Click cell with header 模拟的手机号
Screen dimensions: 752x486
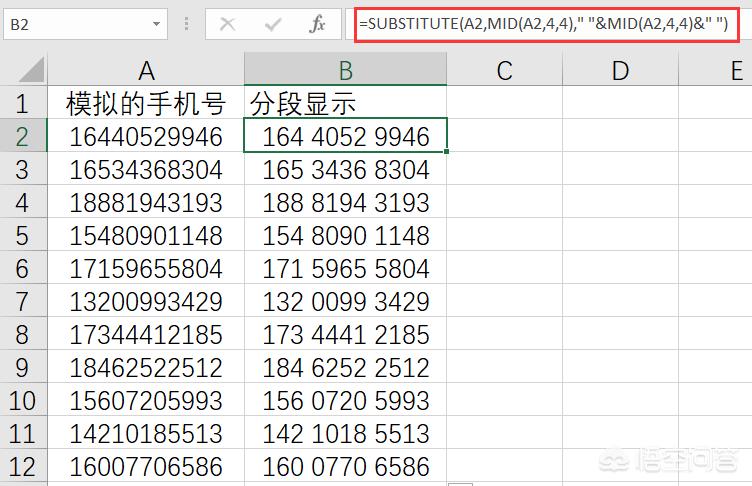coord(146,102)
